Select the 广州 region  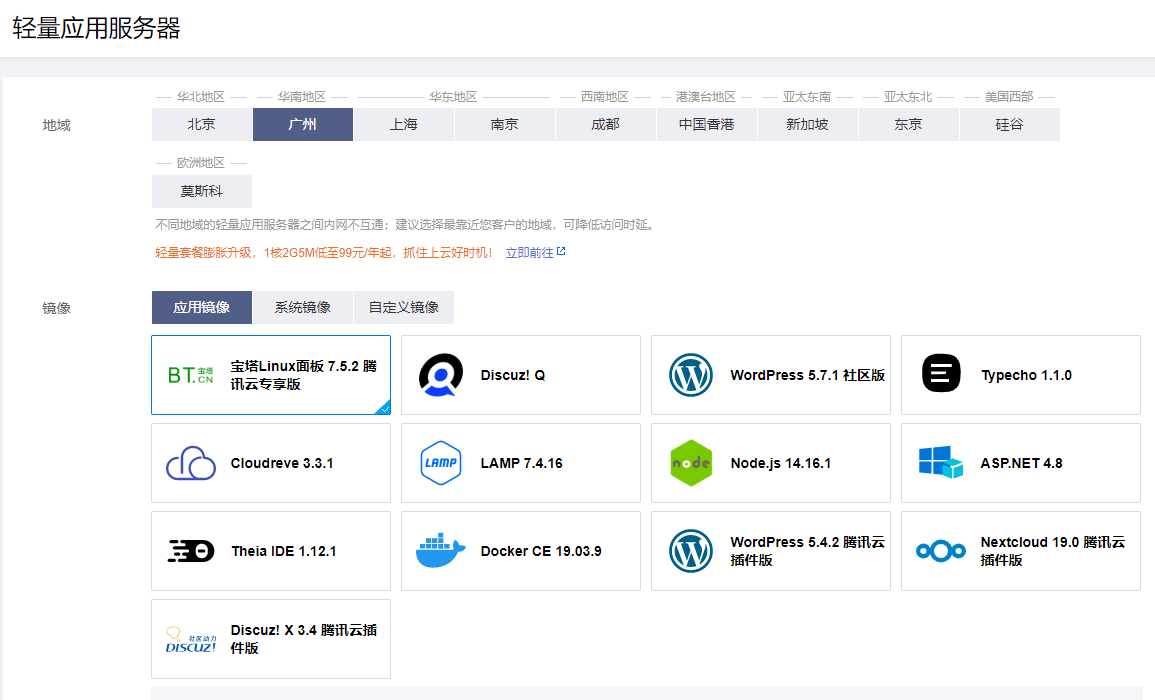(x=303, y=125)
